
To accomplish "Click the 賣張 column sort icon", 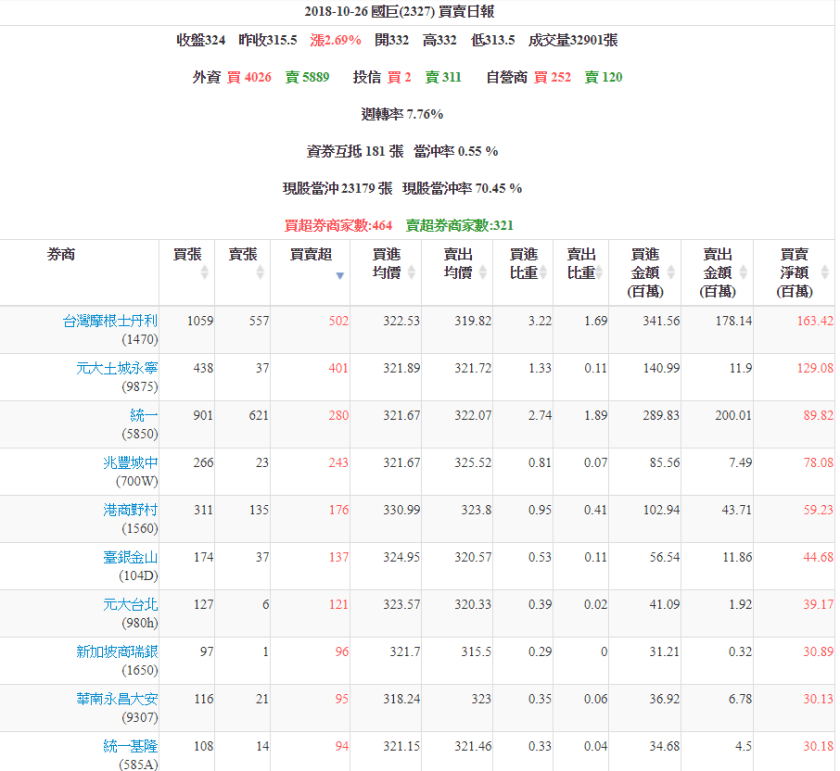I will [x=261, y=272].
